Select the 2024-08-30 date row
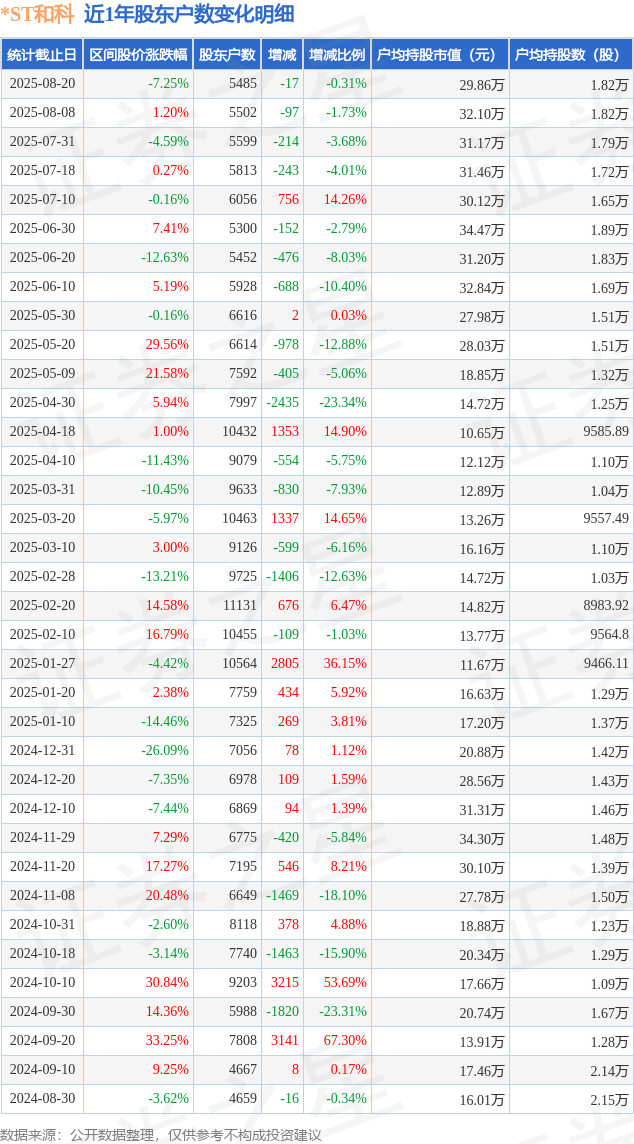The height and width of the screenshot is (1144, 634). pyautogui.click(x=317, y=1099)
